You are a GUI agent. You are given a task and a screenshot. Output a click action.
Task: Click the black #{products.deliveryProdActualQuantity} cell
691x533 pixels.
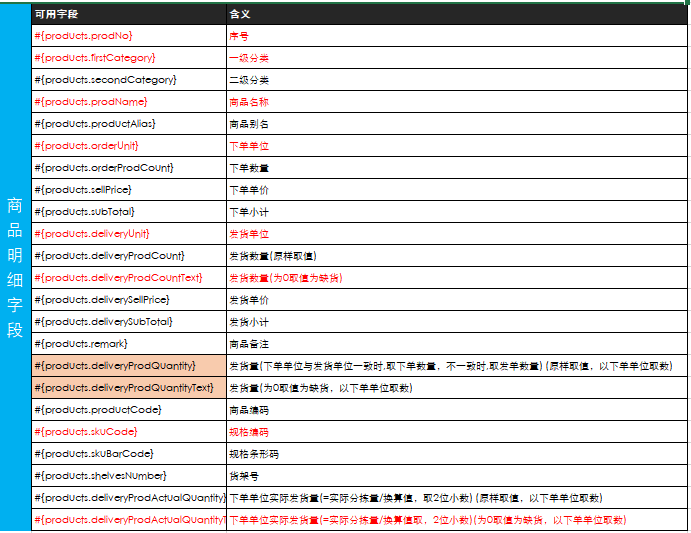tap(129, 498)
